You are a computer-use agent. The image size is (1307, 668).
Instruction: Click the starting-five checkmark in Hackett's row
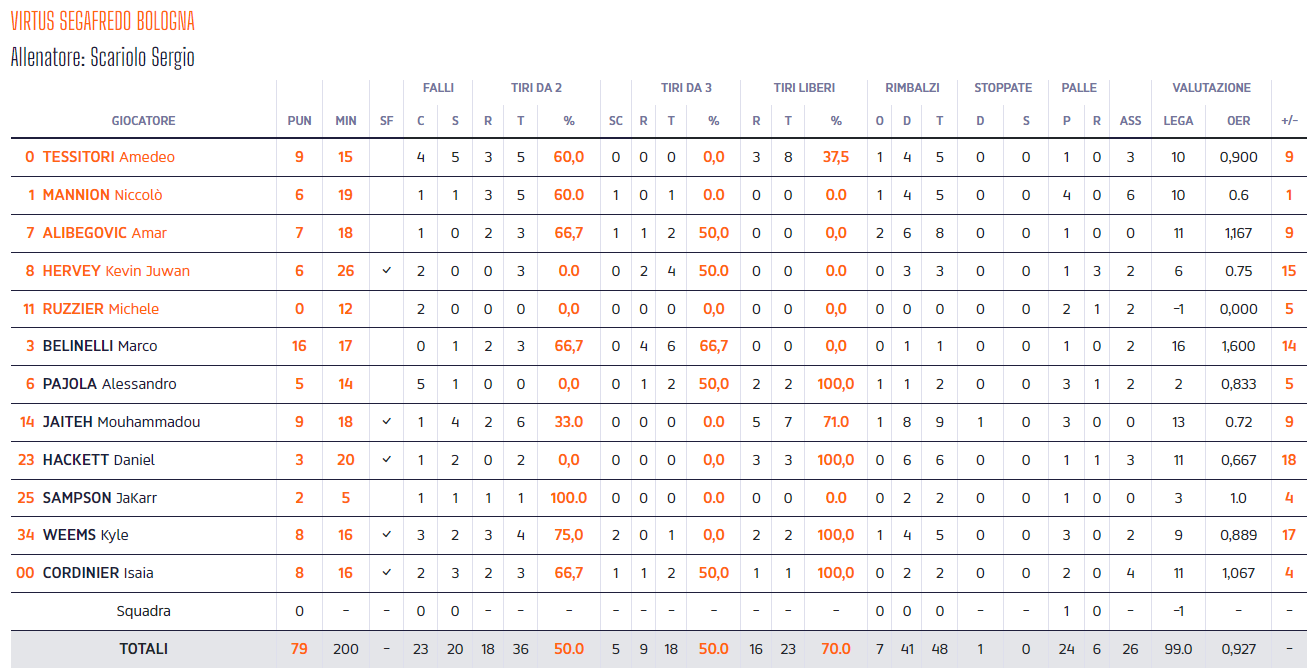point(386,460)
